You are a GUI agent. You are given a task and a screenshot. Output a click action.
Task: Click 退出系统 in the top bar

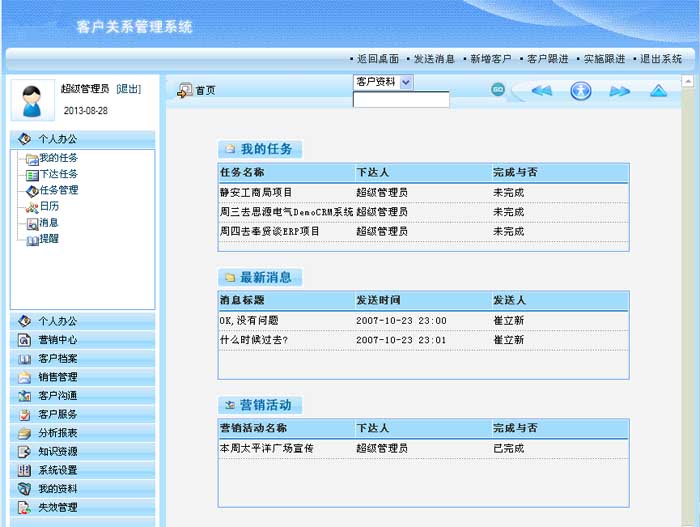[x=660, y=59]
